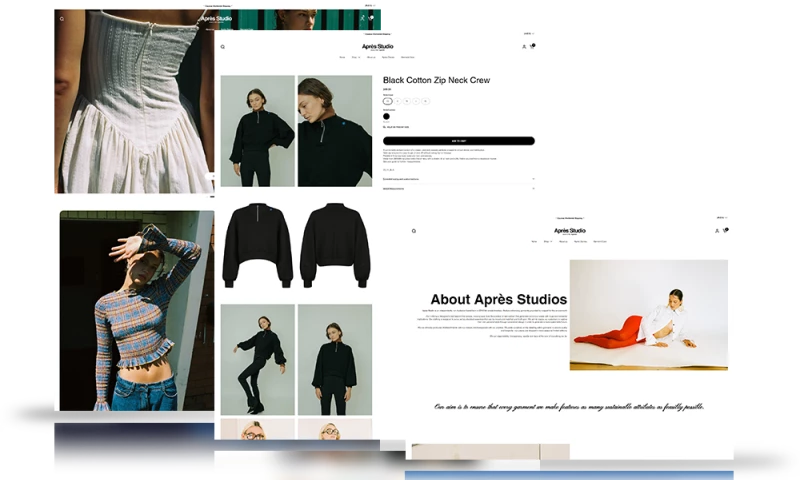Click the 'About Après Studios' heading
800x480 pixels.
click(x=498, y=299)
